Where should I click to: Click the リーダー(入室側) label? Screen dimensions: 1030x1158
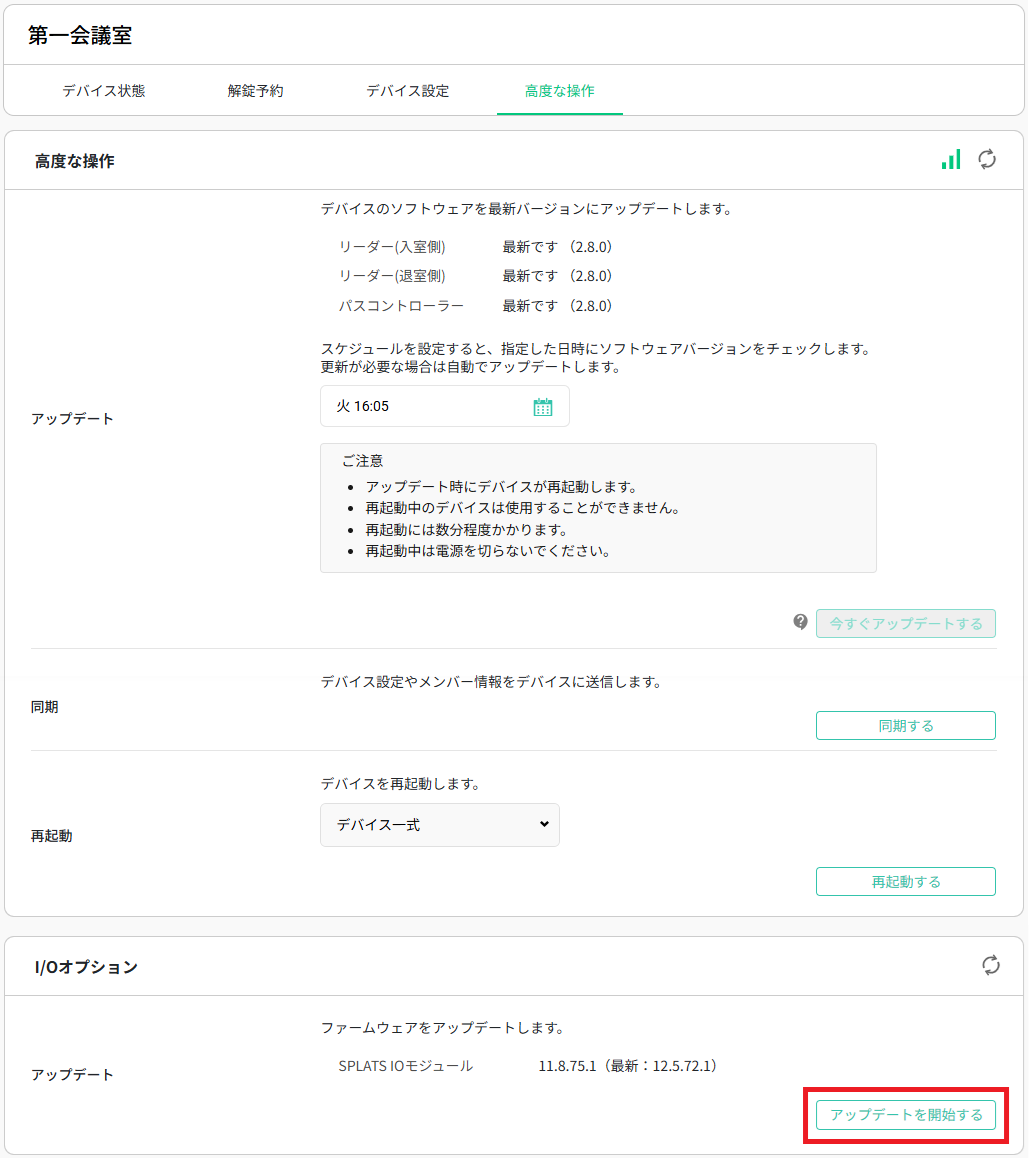(392, 247)
